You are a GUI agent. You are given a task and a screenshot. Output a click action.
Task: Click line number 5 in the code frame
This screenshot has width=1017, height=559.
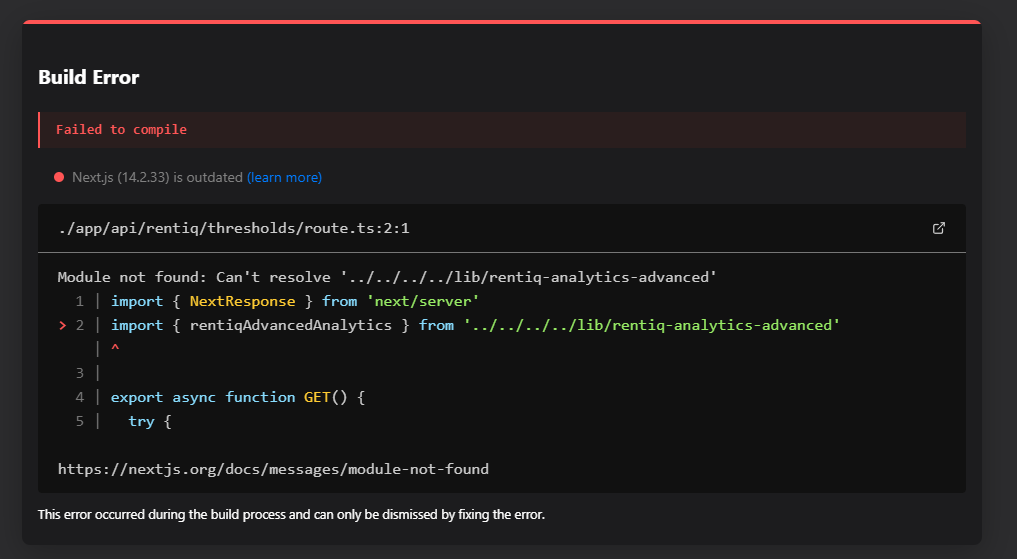coord(79,421)
